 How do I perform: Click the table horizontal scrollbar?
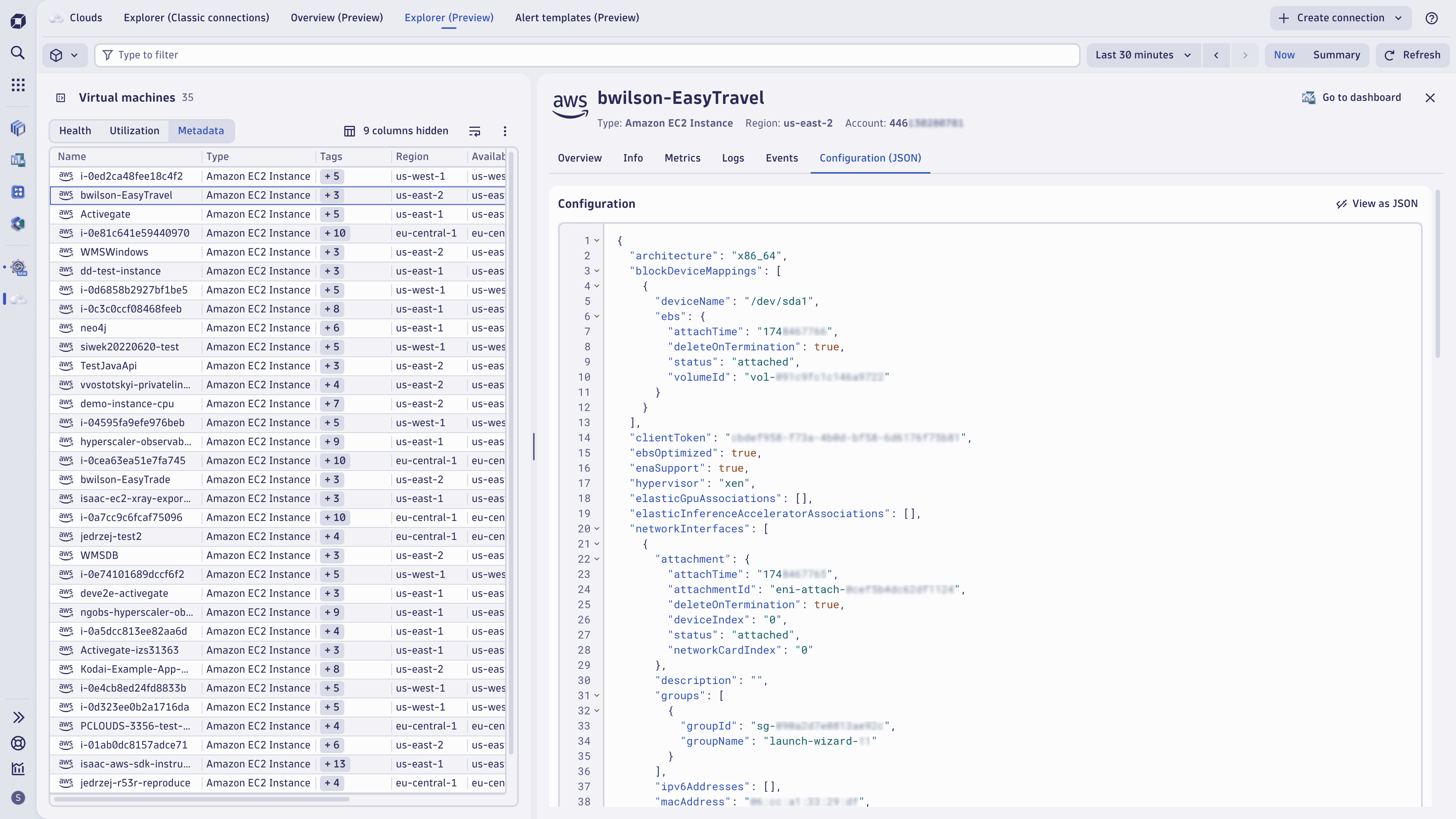201,799
